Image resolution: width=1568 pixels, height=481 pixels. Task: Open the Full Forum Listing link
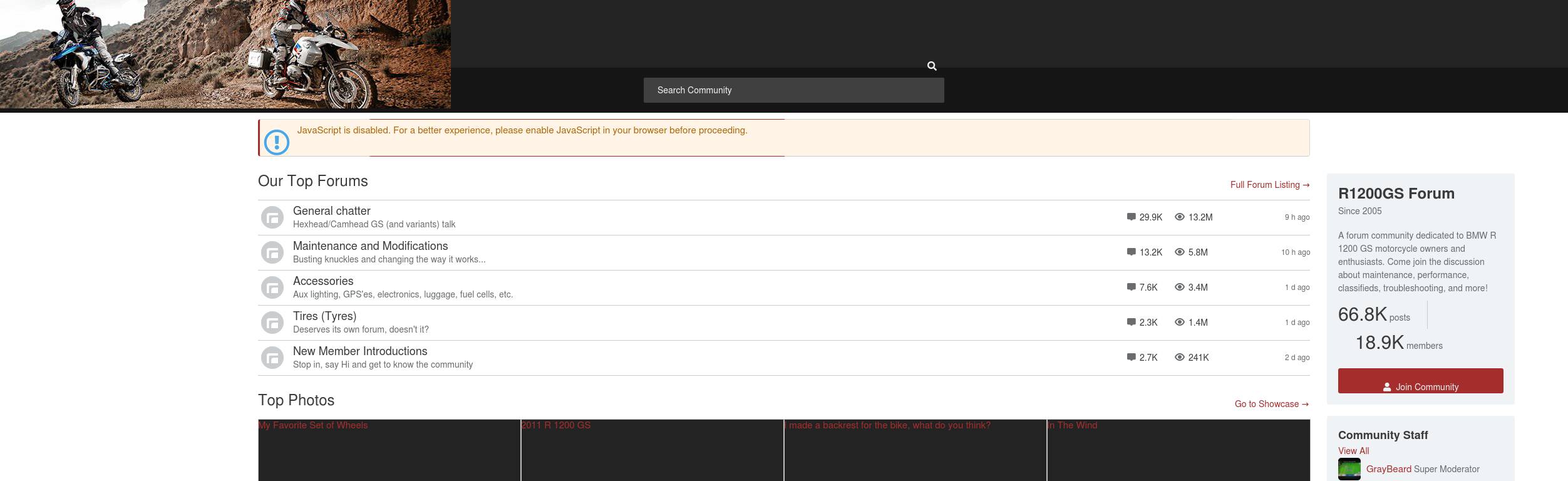pos(1269,185)
